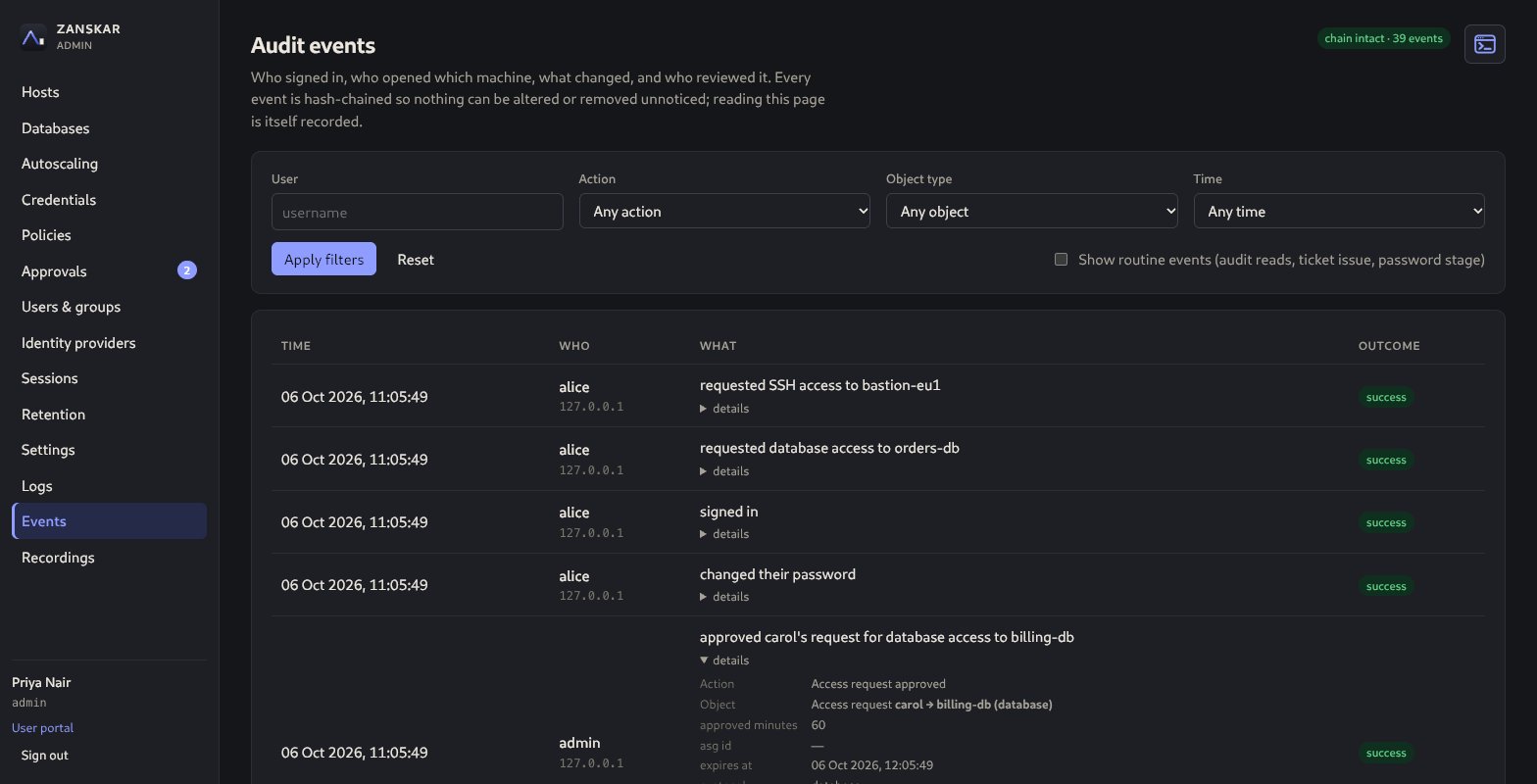Select Policies in the sidebar
This screenshot has height=784, width=1537.
click(109, 235)
